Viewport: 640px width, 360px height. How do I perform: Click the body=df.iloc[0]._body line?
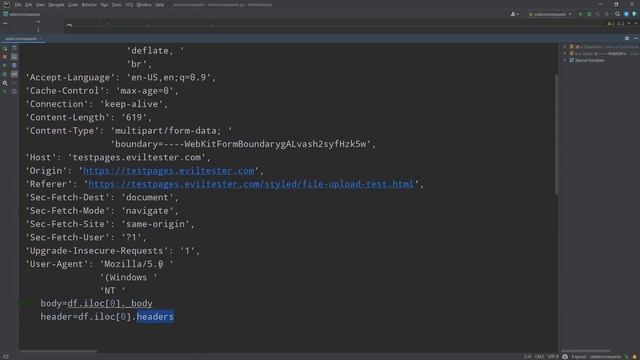(x=96, y=304)
